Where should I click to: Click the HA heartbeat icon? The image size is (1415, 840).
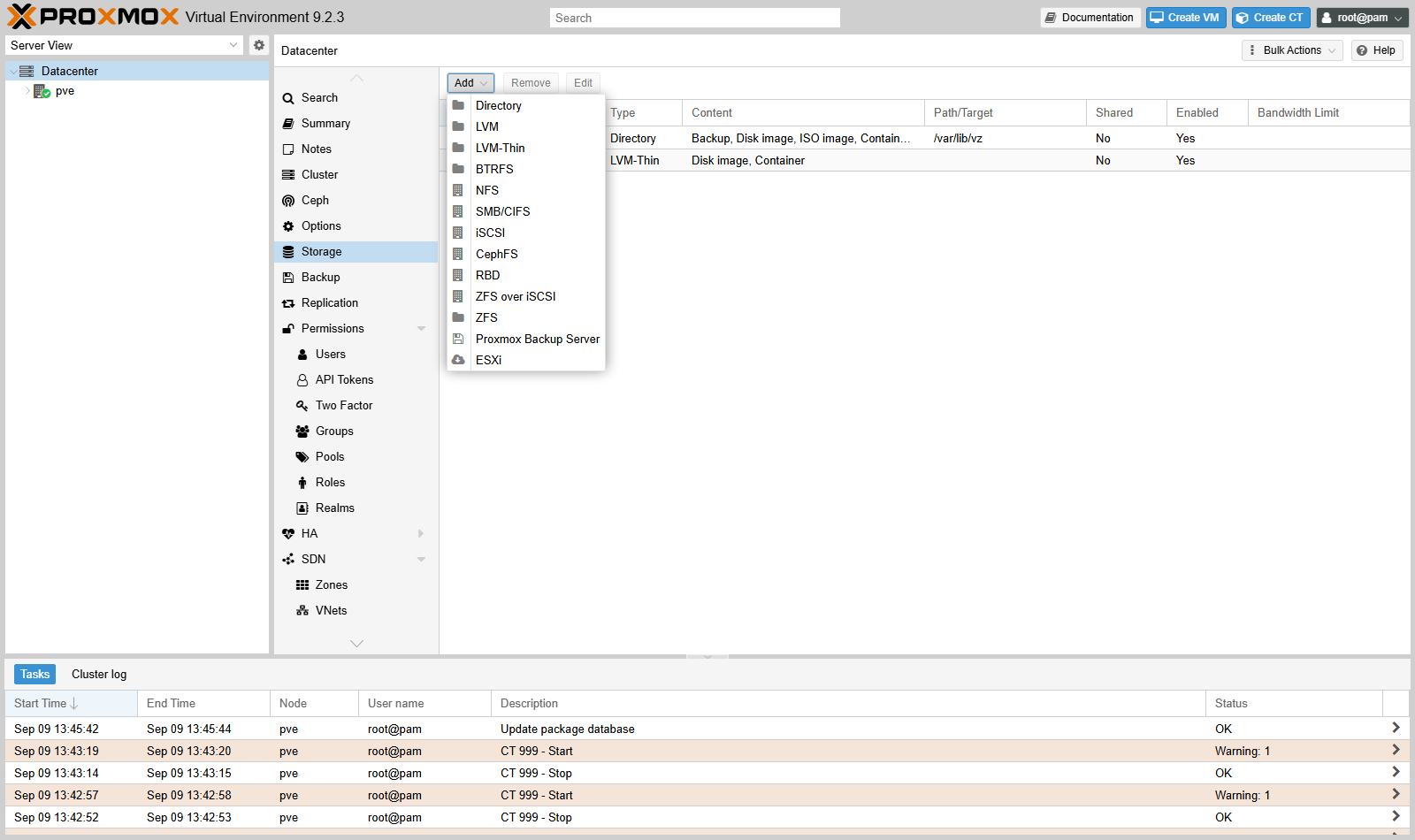(x=288, y=534)
